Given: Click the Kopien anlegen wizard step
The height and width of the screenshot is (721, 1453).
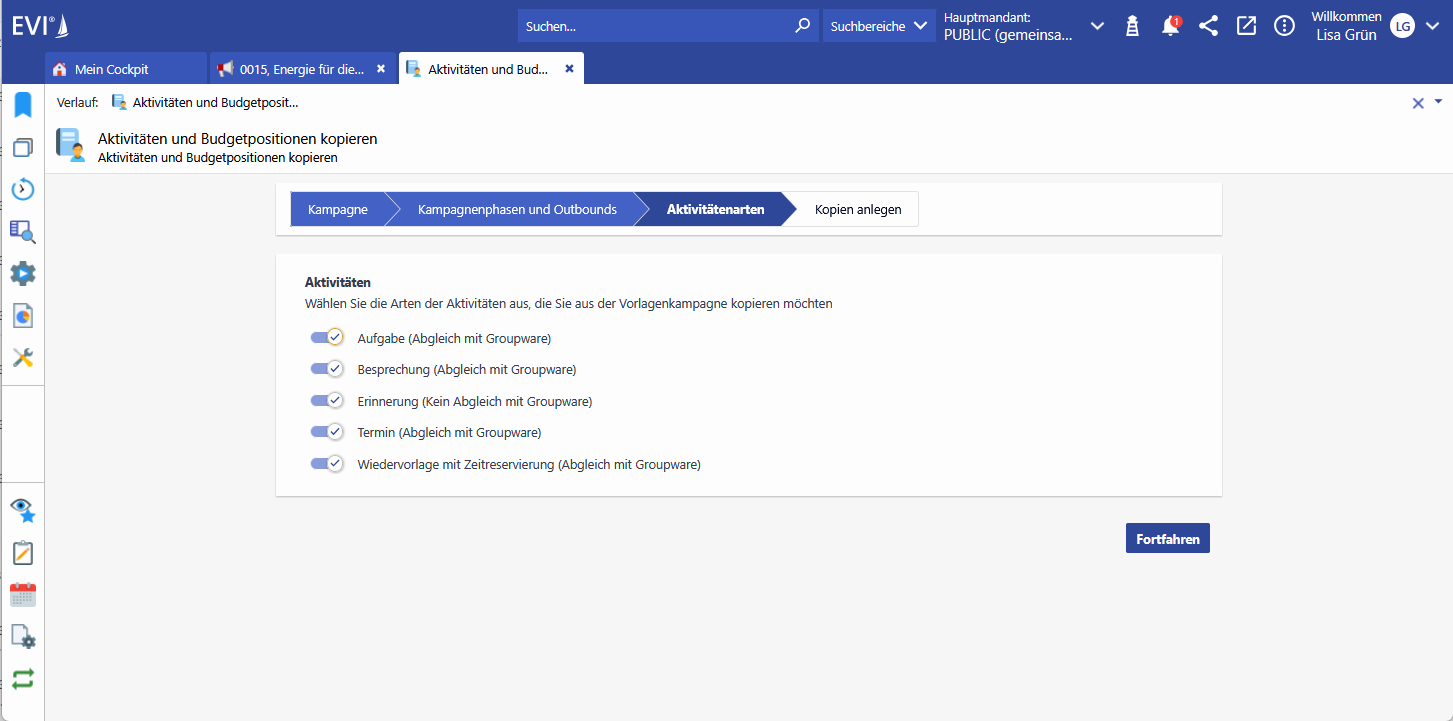Looking at the screenshot, I should coord(857,210).
